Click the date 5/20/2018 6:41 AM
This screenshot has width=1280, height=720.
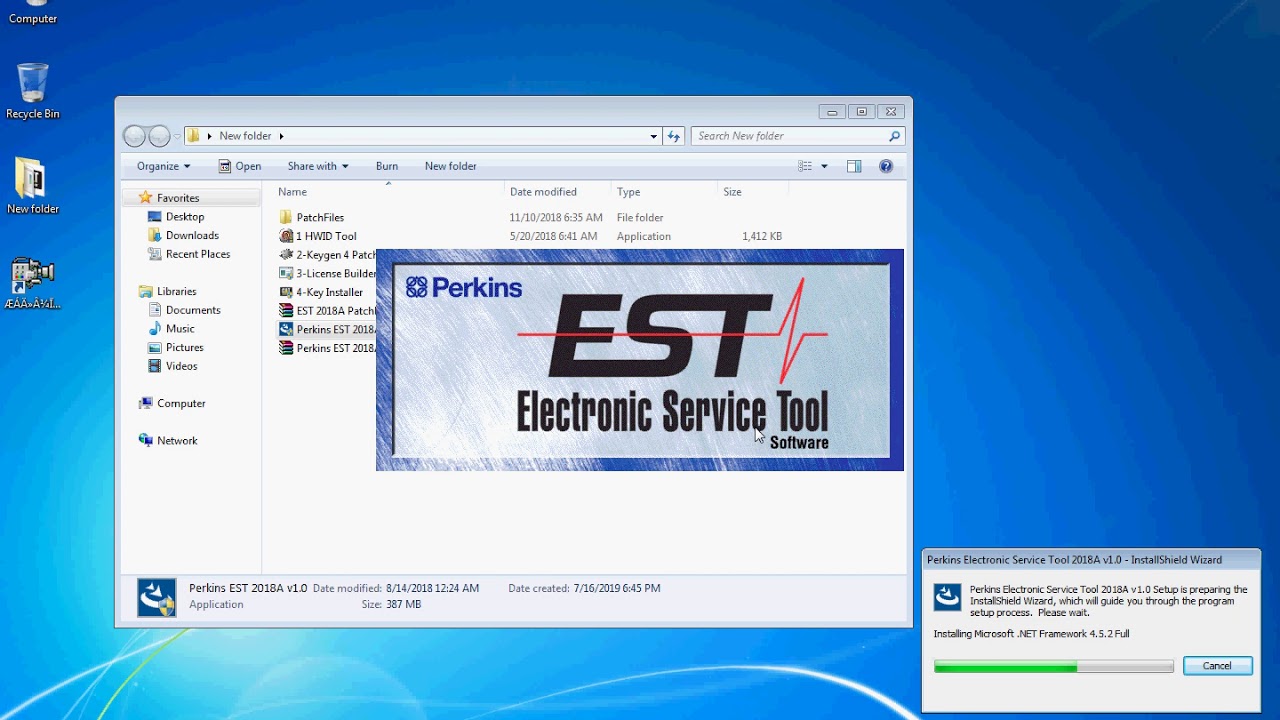pyautogui.click(x=553, y=237)
